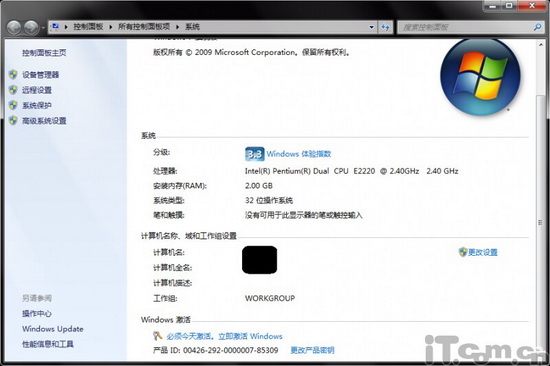Select 系统 breadcrumb in address bar
The height and width of the screenshot is (366, 550).
coord(192,27)
